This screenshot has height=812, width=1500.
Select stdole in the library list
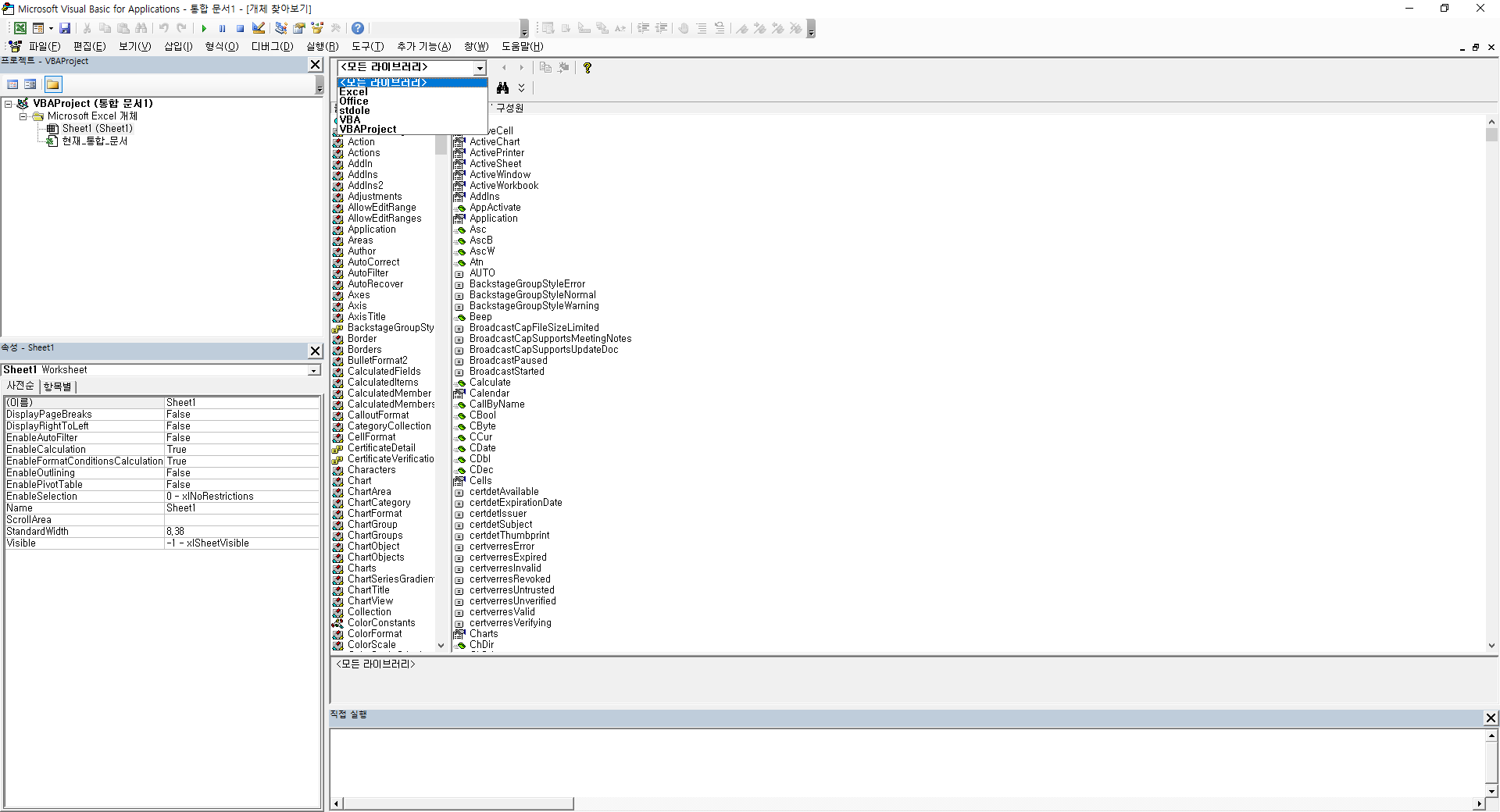pyautogui.click(x=412, y=111)
